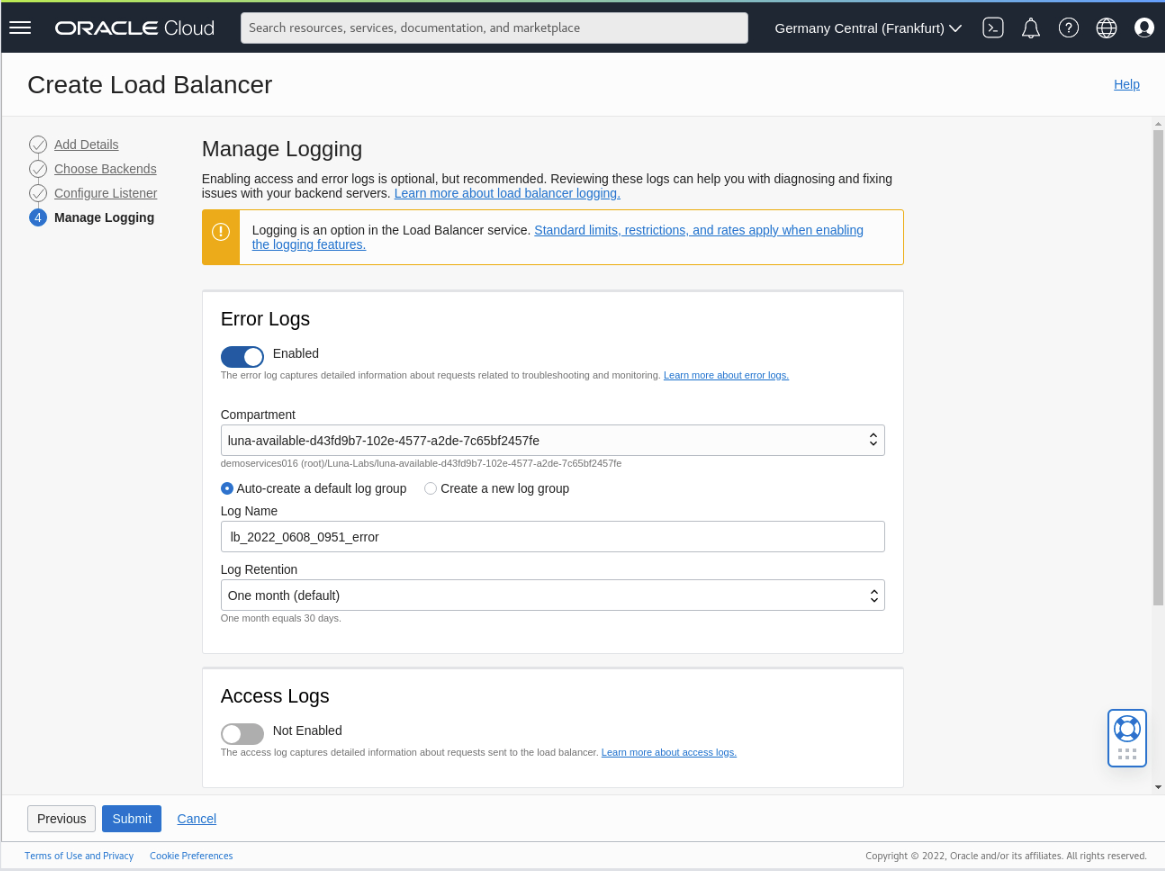Screen dimensions: 1165x871
Task: Navigate to the Choose Backends step
Action: pos(104,168)
